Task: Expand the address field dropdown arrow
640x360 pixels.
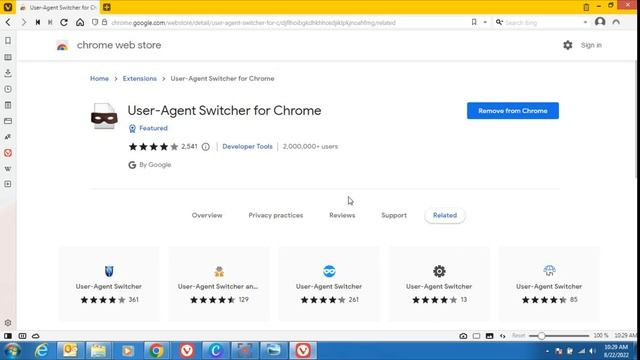Action: [x=485, y=22]
